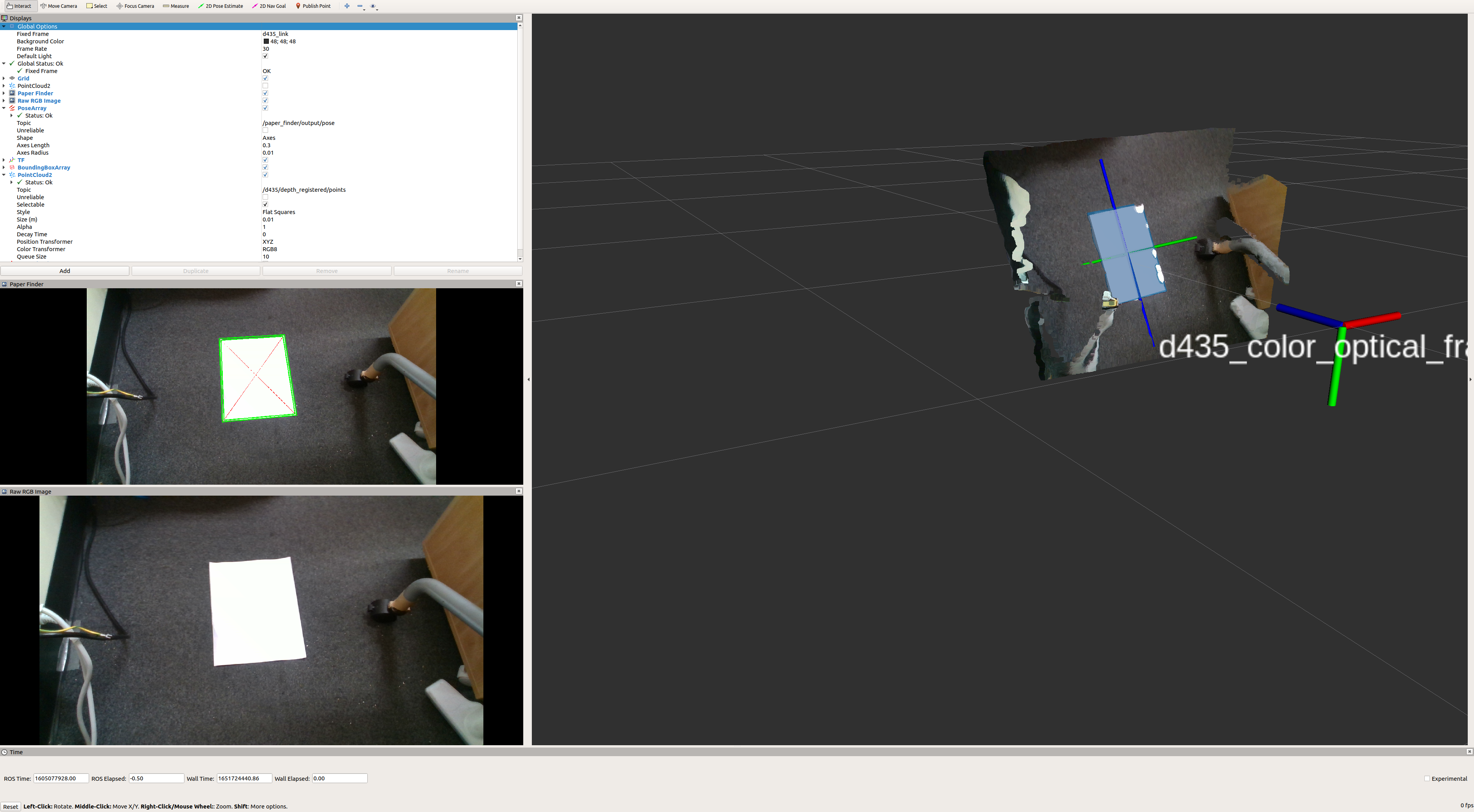
Task: Activate 2D Nav Goal tool
Action: (269, 6)
